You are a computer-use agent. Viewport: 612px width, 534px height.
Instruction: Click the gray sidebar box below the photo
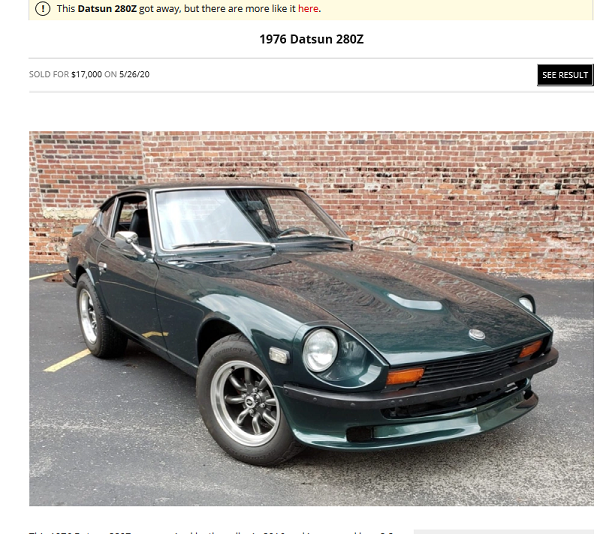(x=503, y=532)
